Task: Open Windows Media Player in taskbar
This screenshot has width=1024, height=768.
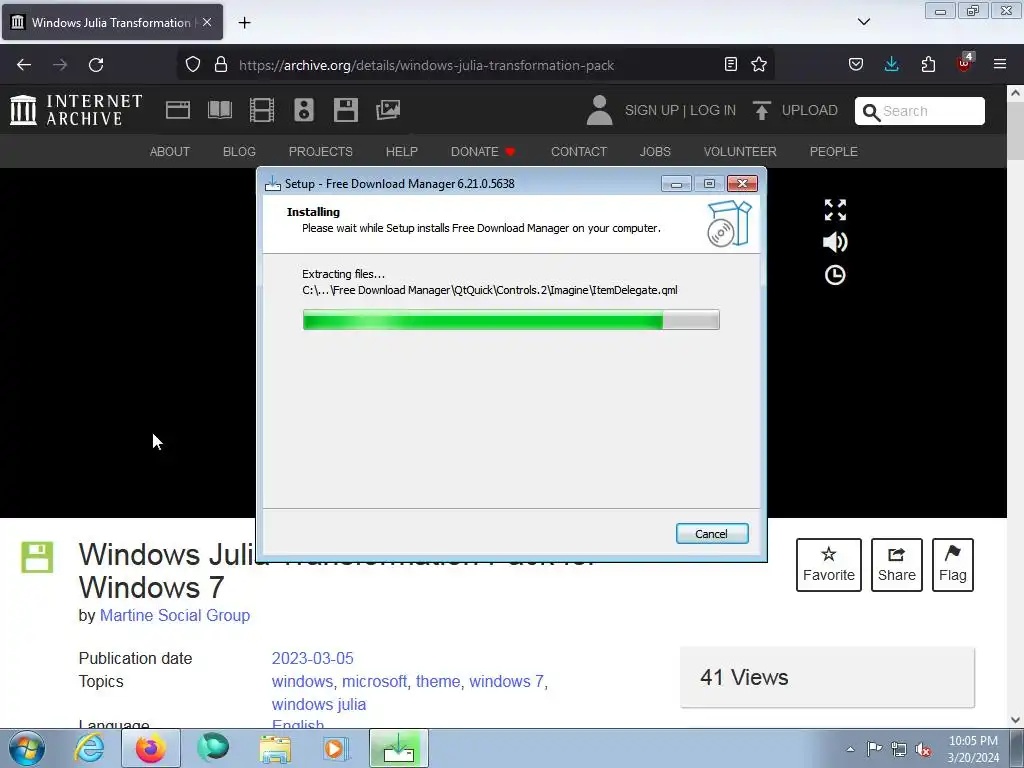Action: [x=336, y=748]
